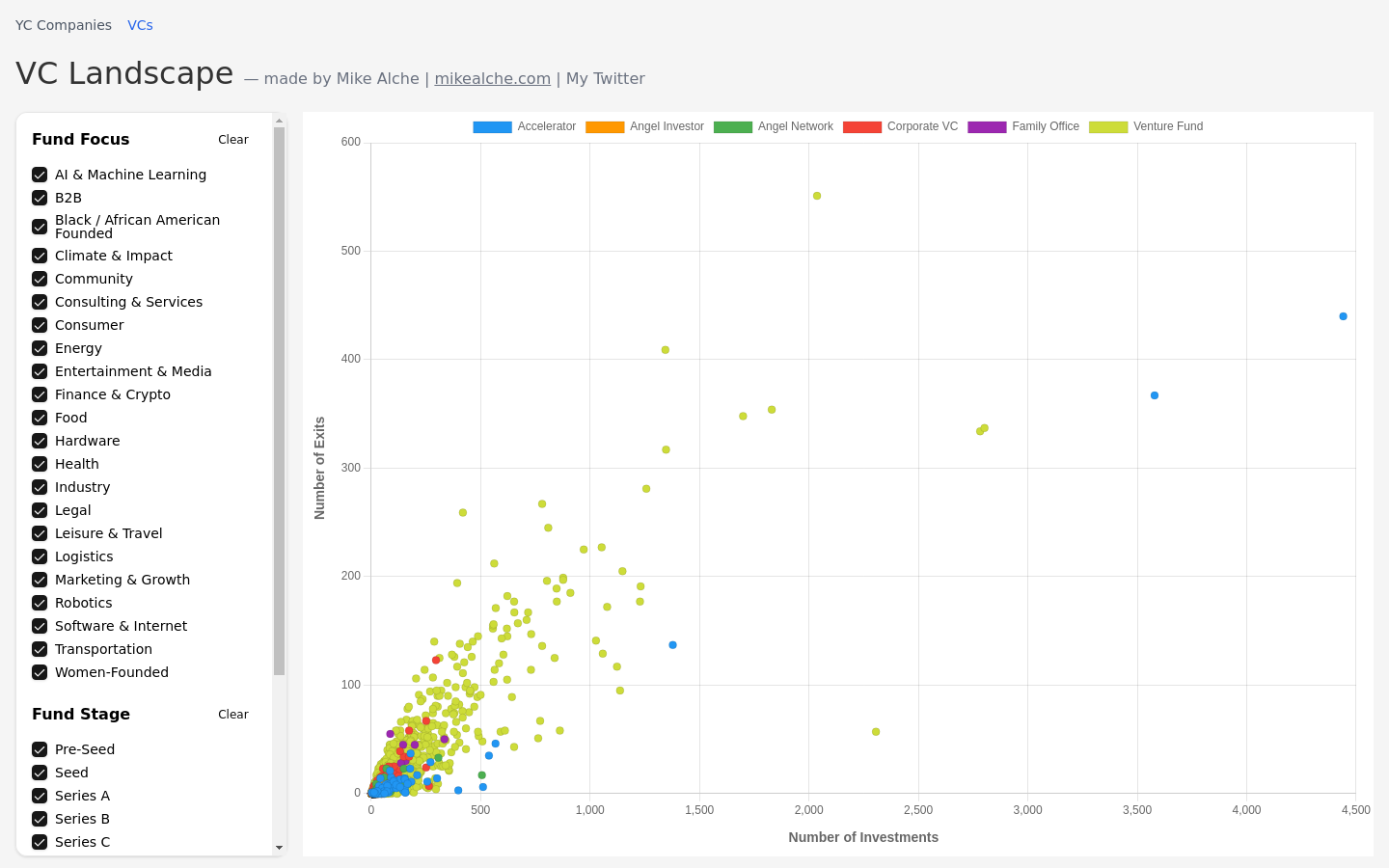Toggle the Series B checkbox
The height and width of the screenshot is (868, 1389).
(40, 819)
